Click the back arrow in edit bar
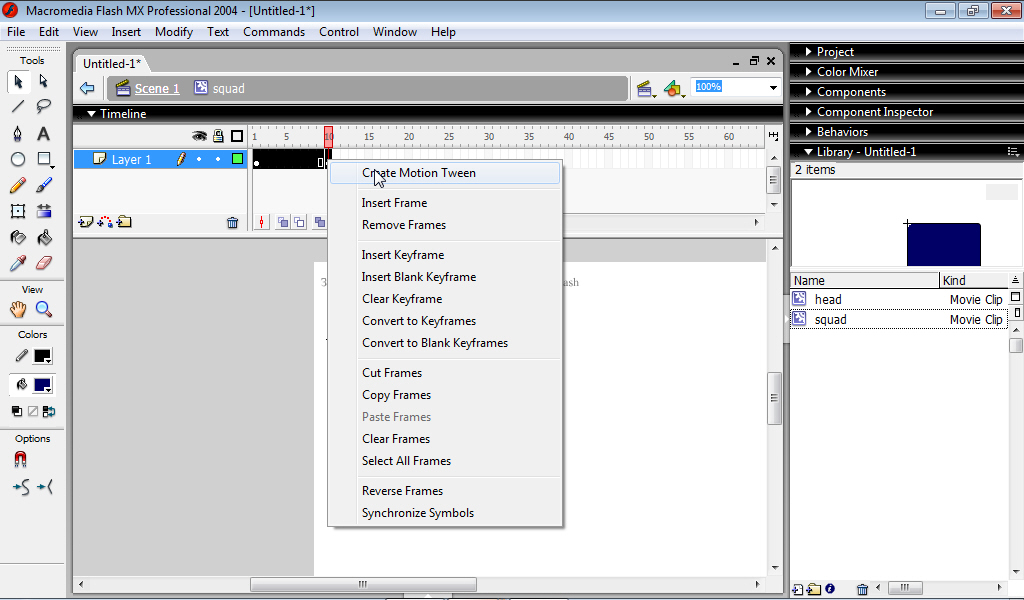 pos(87,88)
